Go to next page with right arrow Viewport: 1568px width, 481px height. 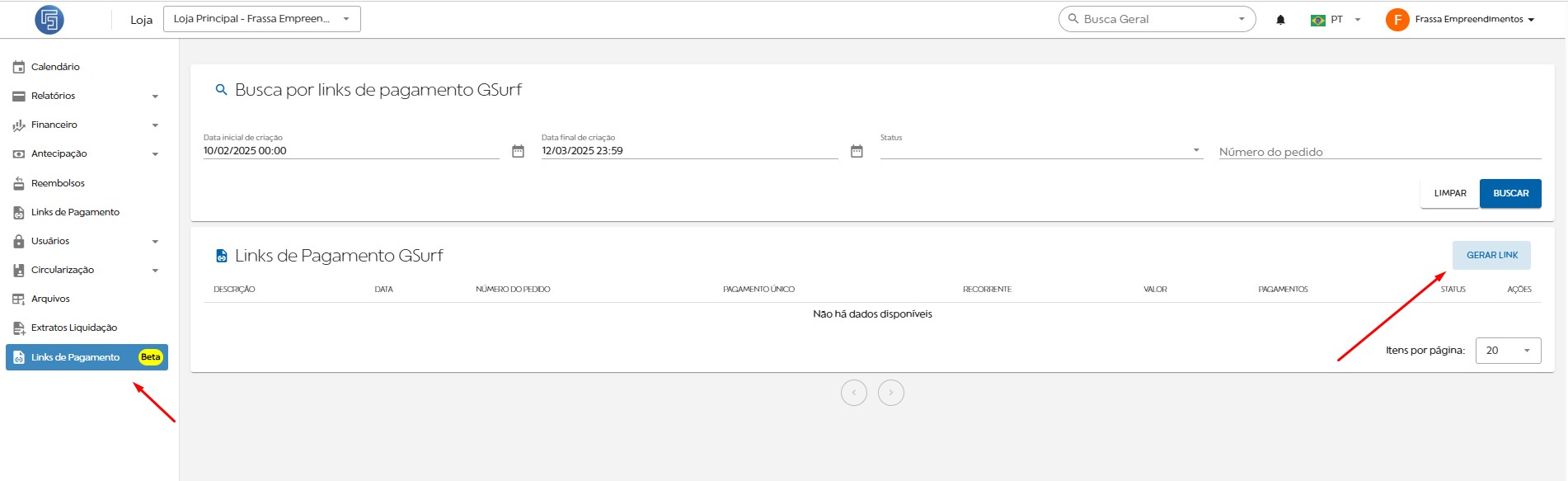click(890, 393)
